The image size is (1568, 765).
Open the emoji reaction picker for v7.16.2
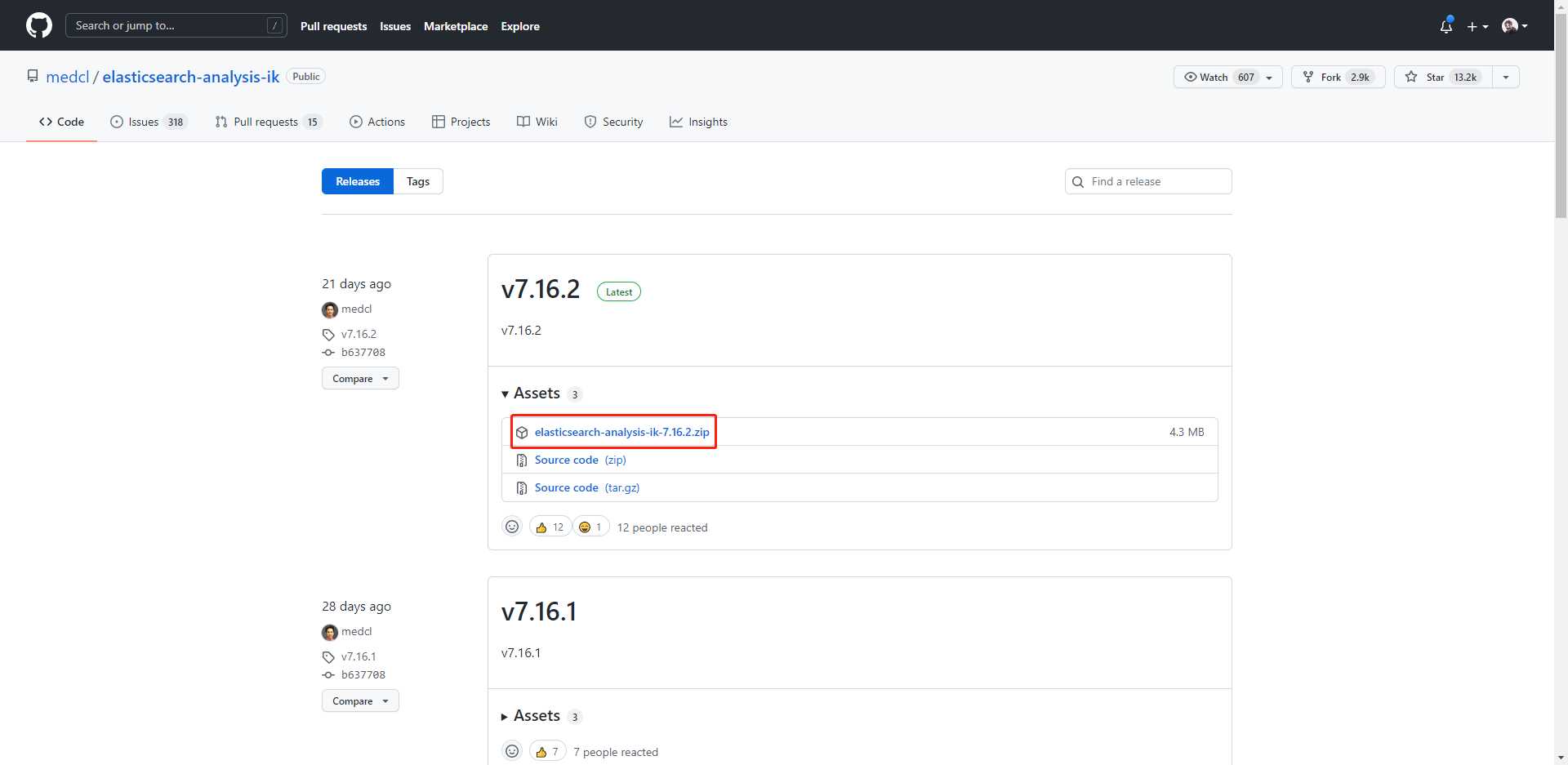(x=512, y=527)
